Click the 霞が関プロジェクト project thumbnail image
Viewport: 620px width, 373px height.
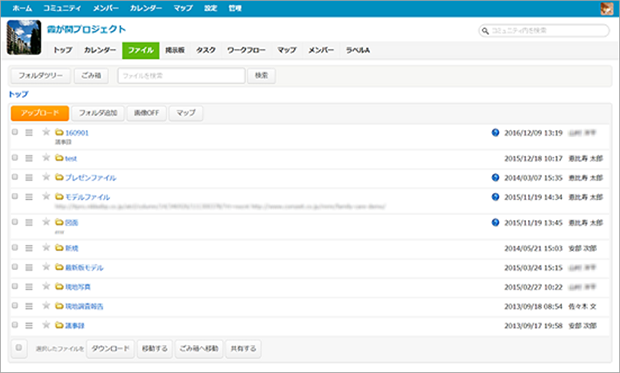(24, 37)
